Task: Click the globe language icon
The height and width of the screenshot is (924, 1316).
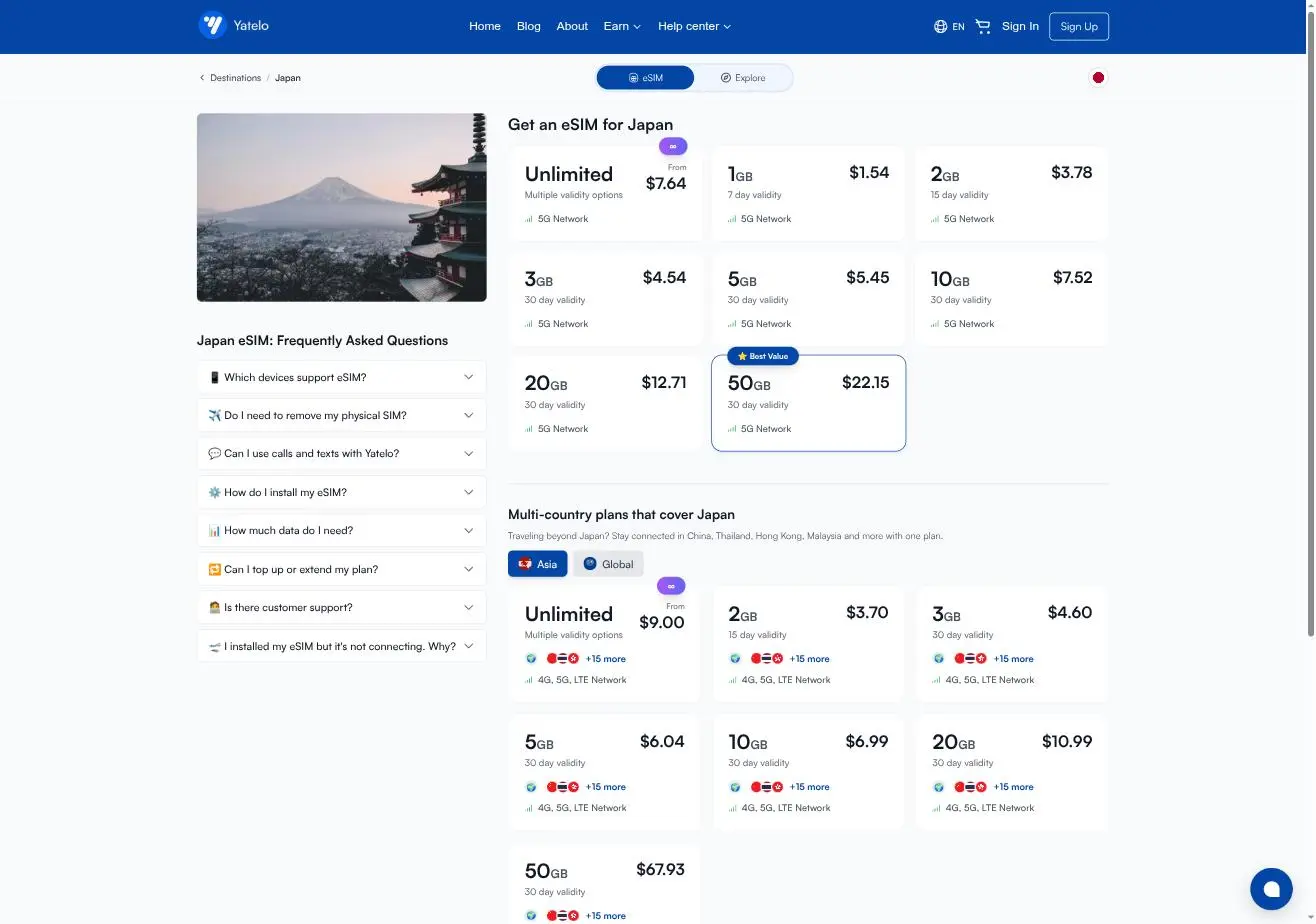Action: click(940, 26)
